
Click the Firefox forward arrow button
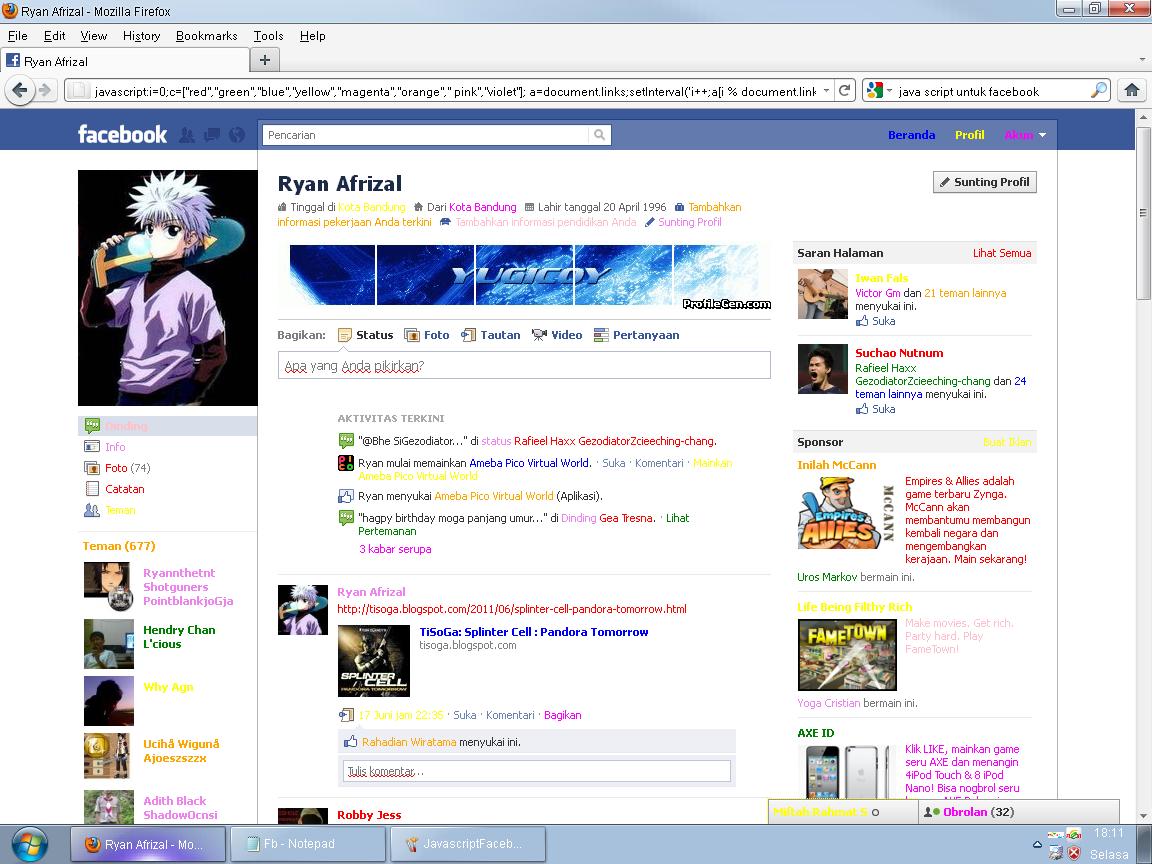pyautogui.click(x=46, y=90)
